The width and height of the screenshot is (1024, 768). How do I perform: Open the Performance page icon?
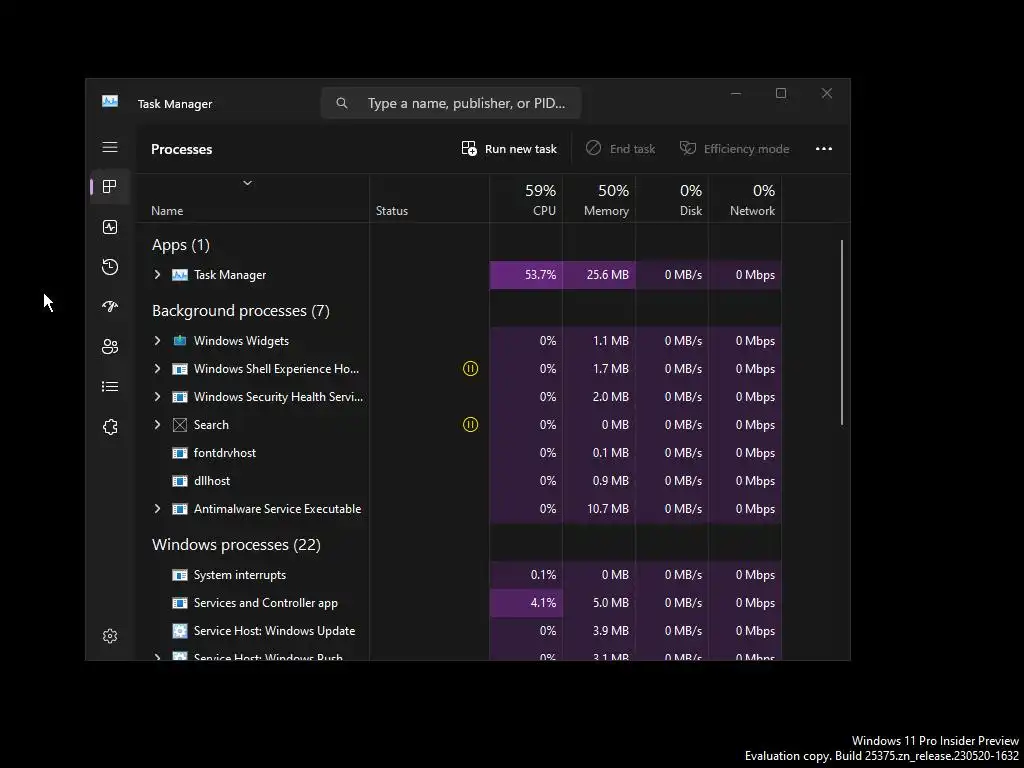click(x=110, y=227)
